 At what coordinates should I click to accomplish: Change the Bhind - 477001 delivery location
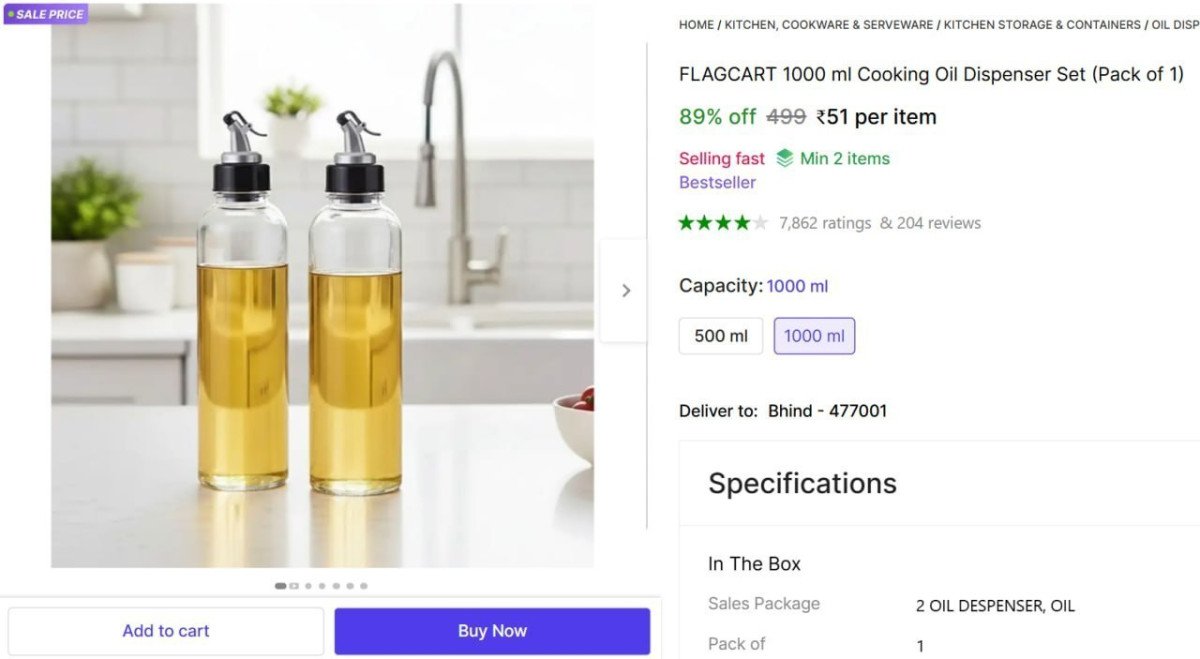(x=827, y=411)
